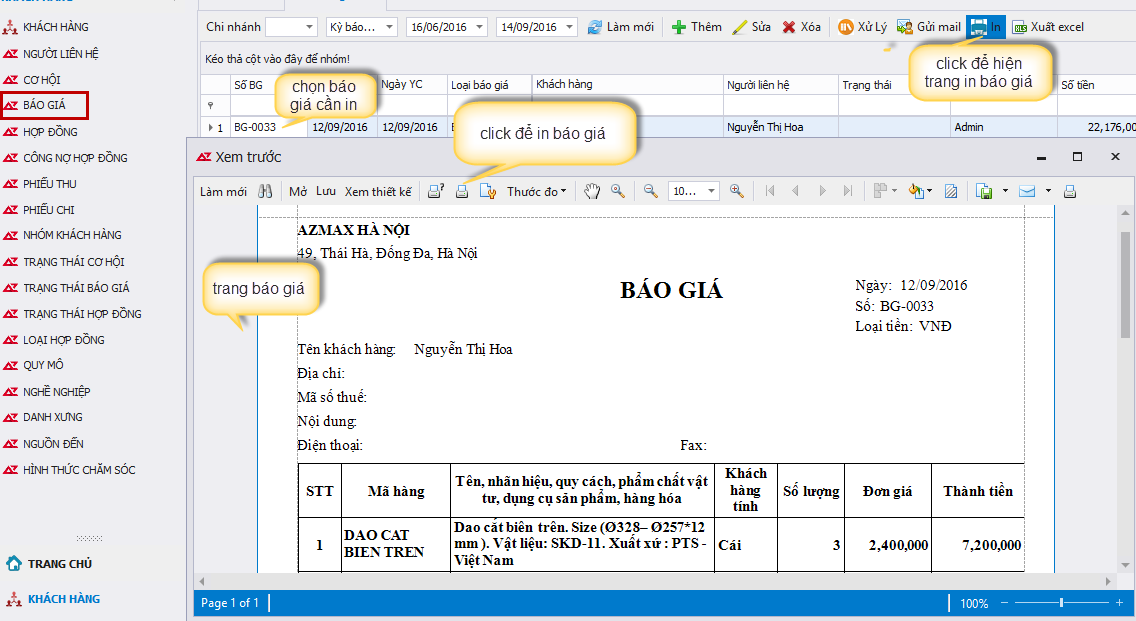
Task: Click Làm mới refresh in main toolbar
Action: pos(620,27)
